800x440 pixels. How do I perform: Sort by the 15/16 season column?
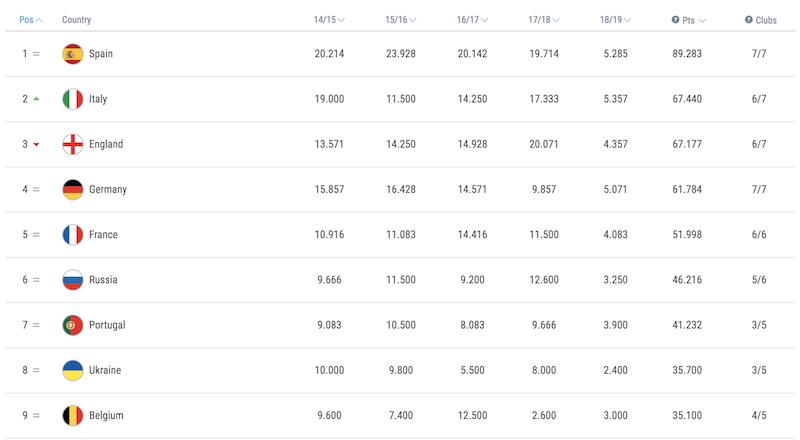tap(401, 20)
